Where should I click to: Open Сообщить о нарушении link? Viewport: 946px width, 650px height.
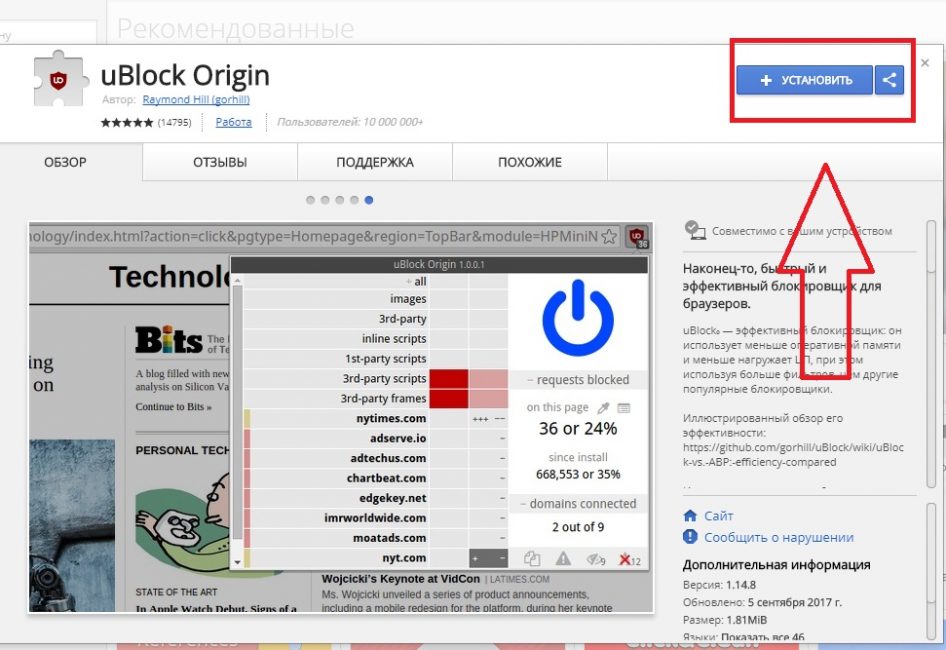pyautogui.click(x=779, y=537)
